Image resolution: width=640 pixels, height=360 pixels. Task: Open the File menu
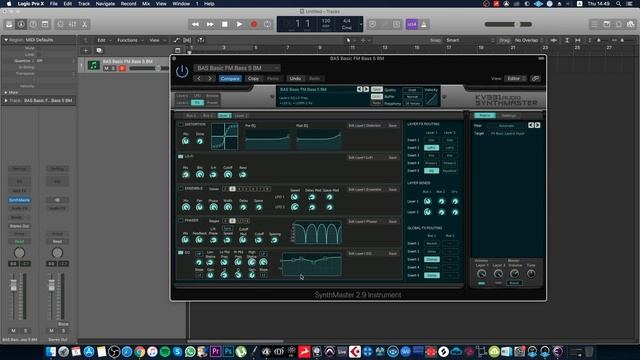53,4
